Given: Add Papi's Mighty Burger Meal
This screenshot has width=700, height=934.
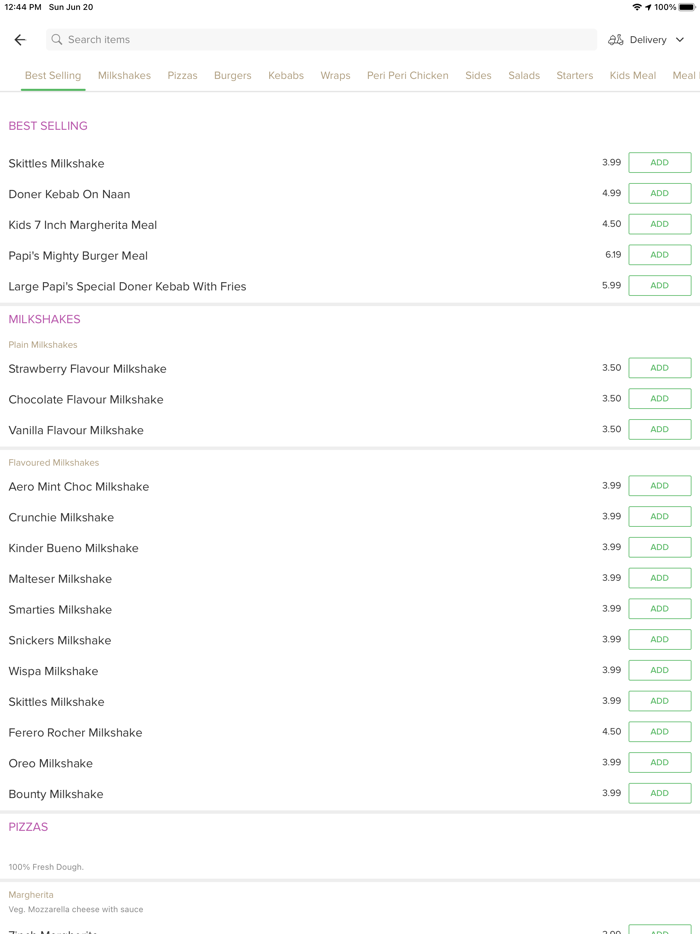Looking at the screenshot, I should click(x=659, y=255).
